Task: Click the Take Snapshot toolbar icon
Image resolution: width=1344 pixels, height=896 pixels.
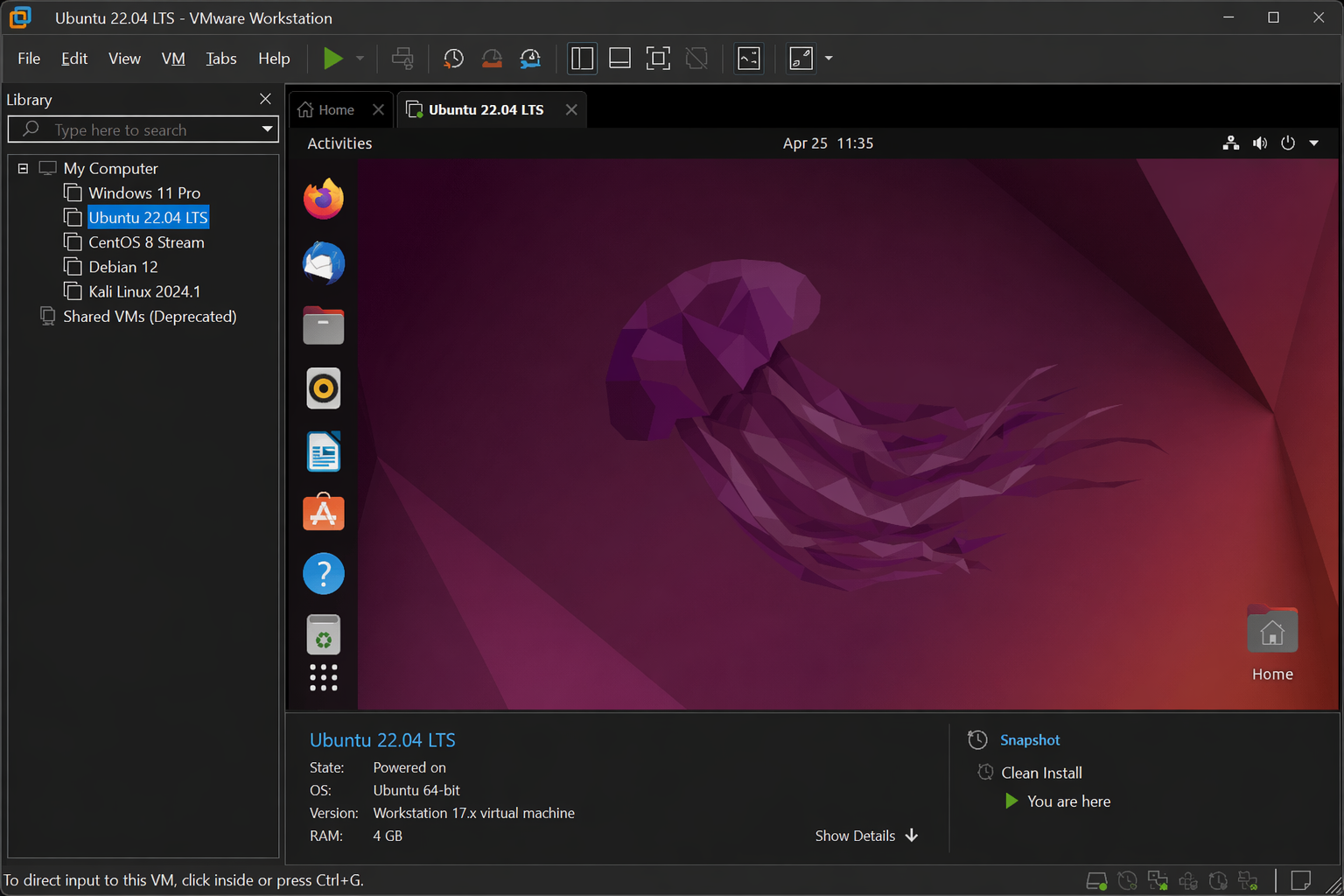Action: 453,59
